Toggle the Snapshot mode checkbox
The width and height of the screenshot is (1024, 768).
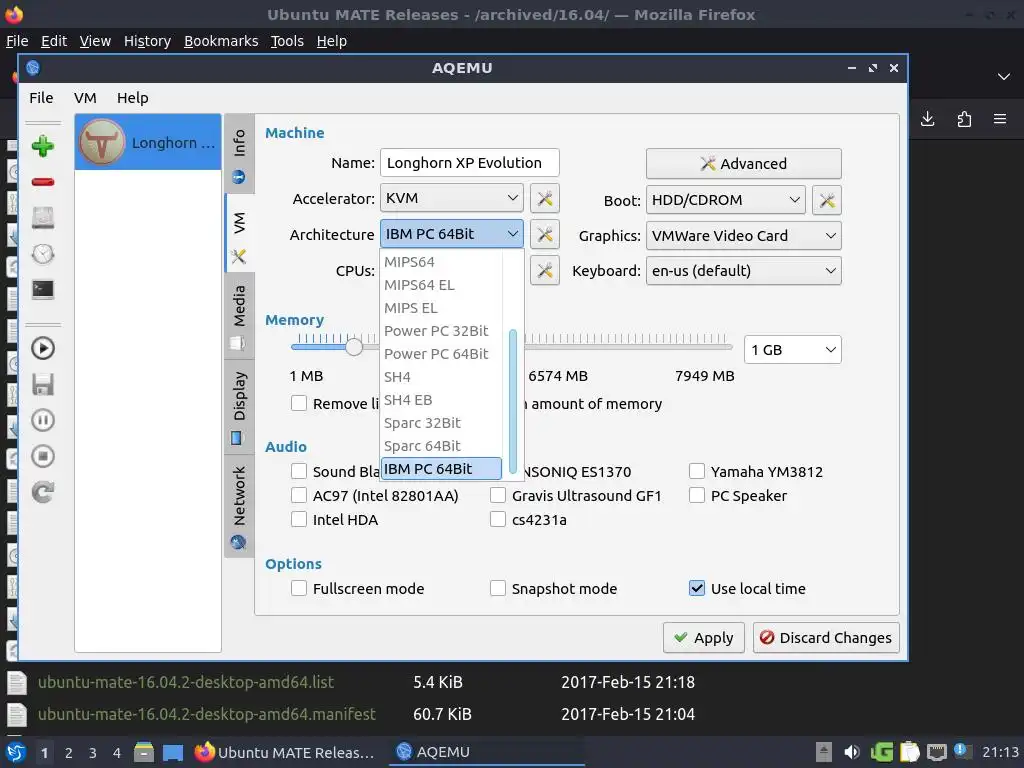pyautogui.click(x=498, y=588)
